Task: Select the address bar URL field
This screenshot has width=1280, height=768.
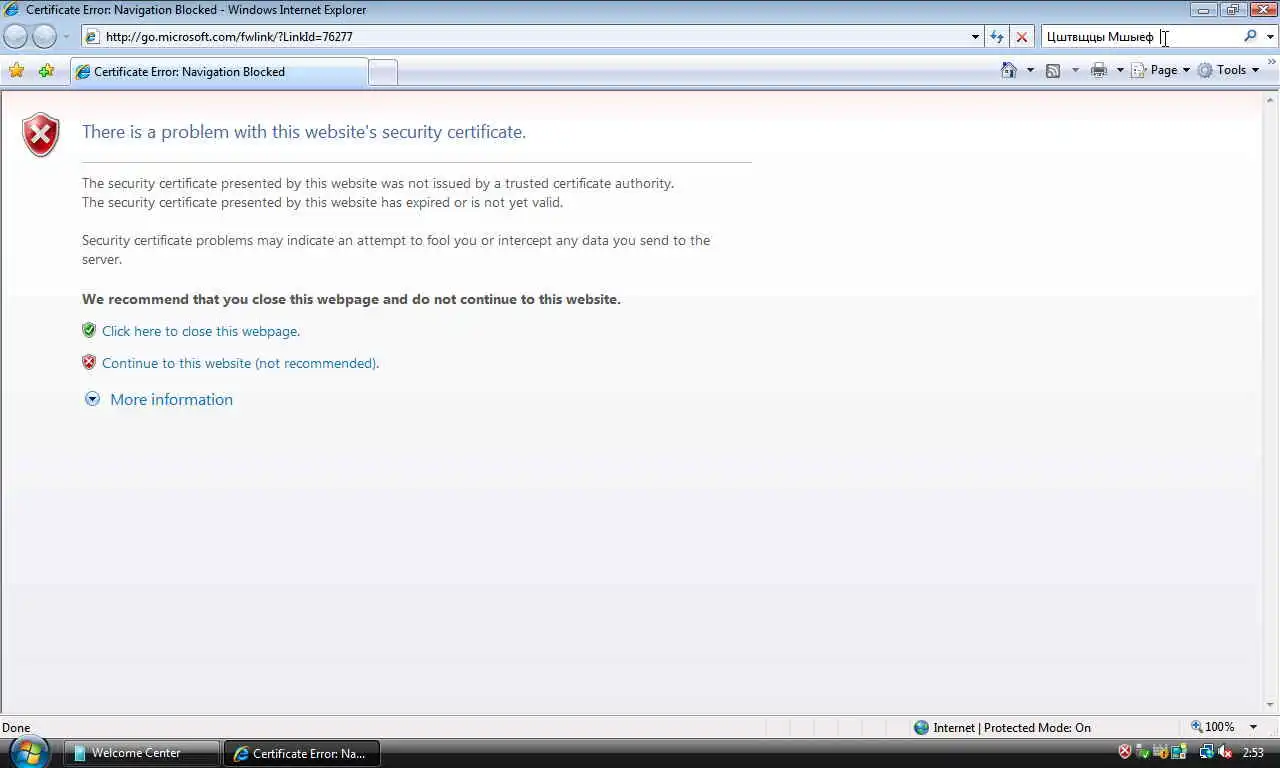Action: click(525, 37)
